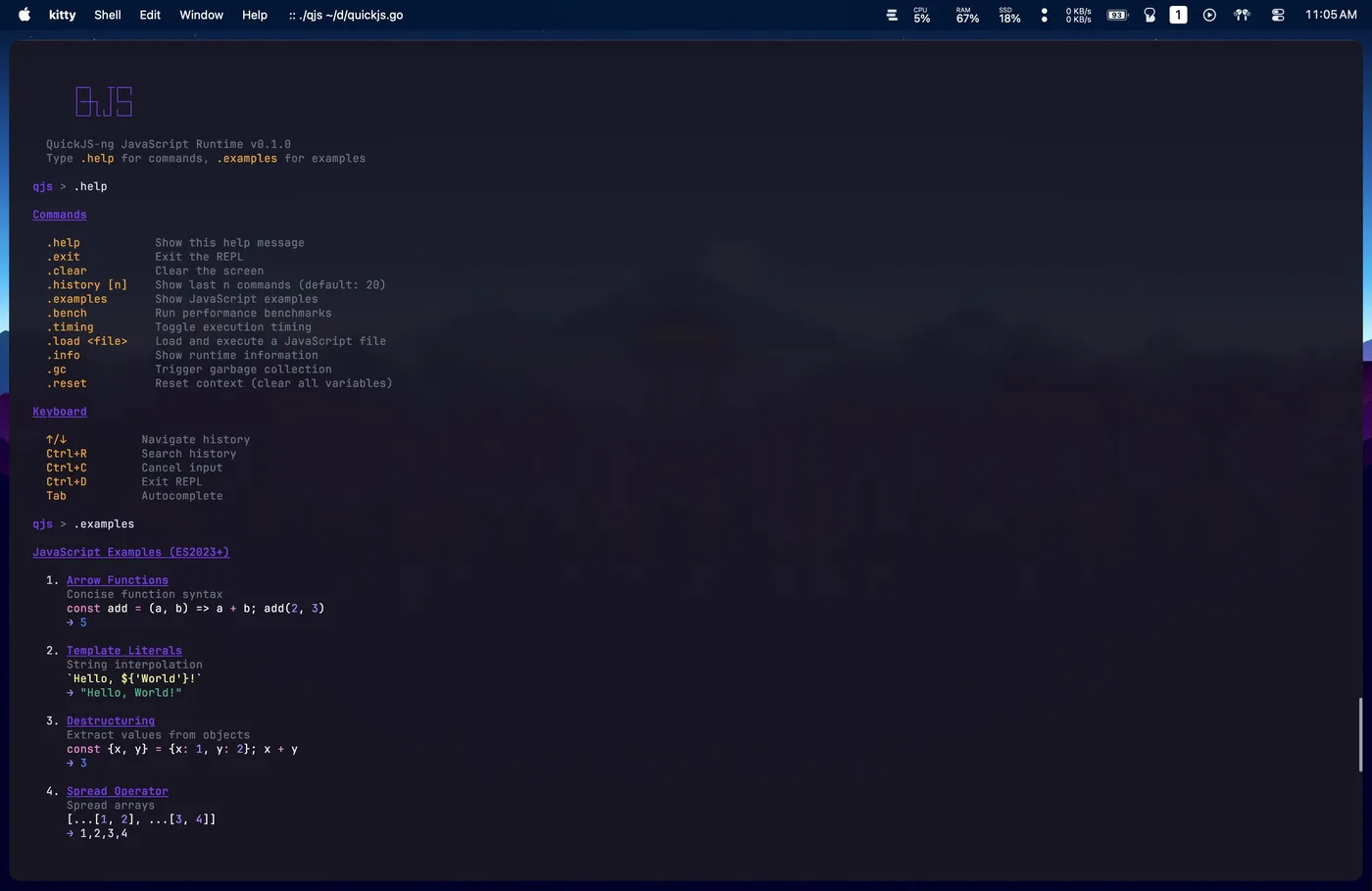Open the battery 93 status icon
Screen dimensions: 1372x891
[1117, 15]
